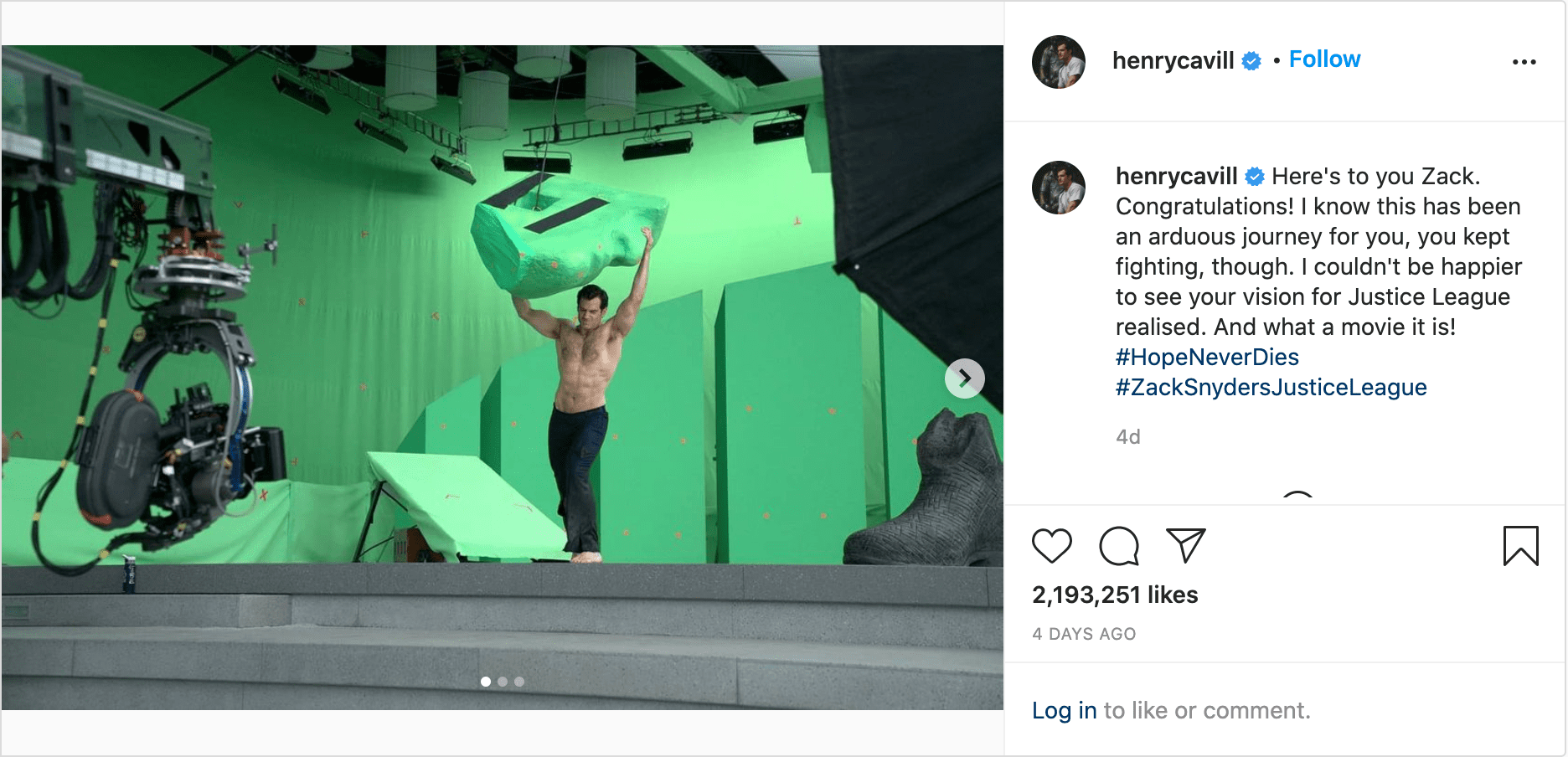Open the #ZackSnydersJusticeLeague hashtag
Image resolution: width=1568 pixels, height=757 pixels.
click(1271, 388)
